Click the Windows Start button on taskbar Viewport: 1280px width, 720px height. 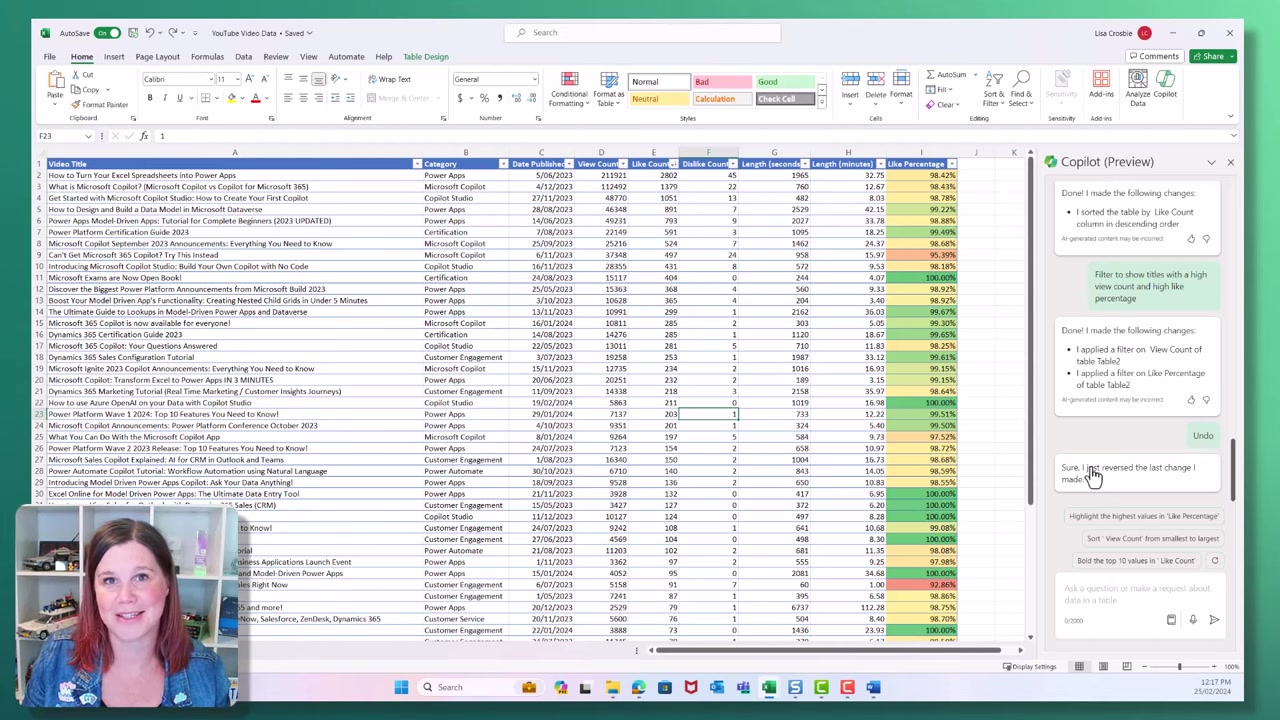401,687
